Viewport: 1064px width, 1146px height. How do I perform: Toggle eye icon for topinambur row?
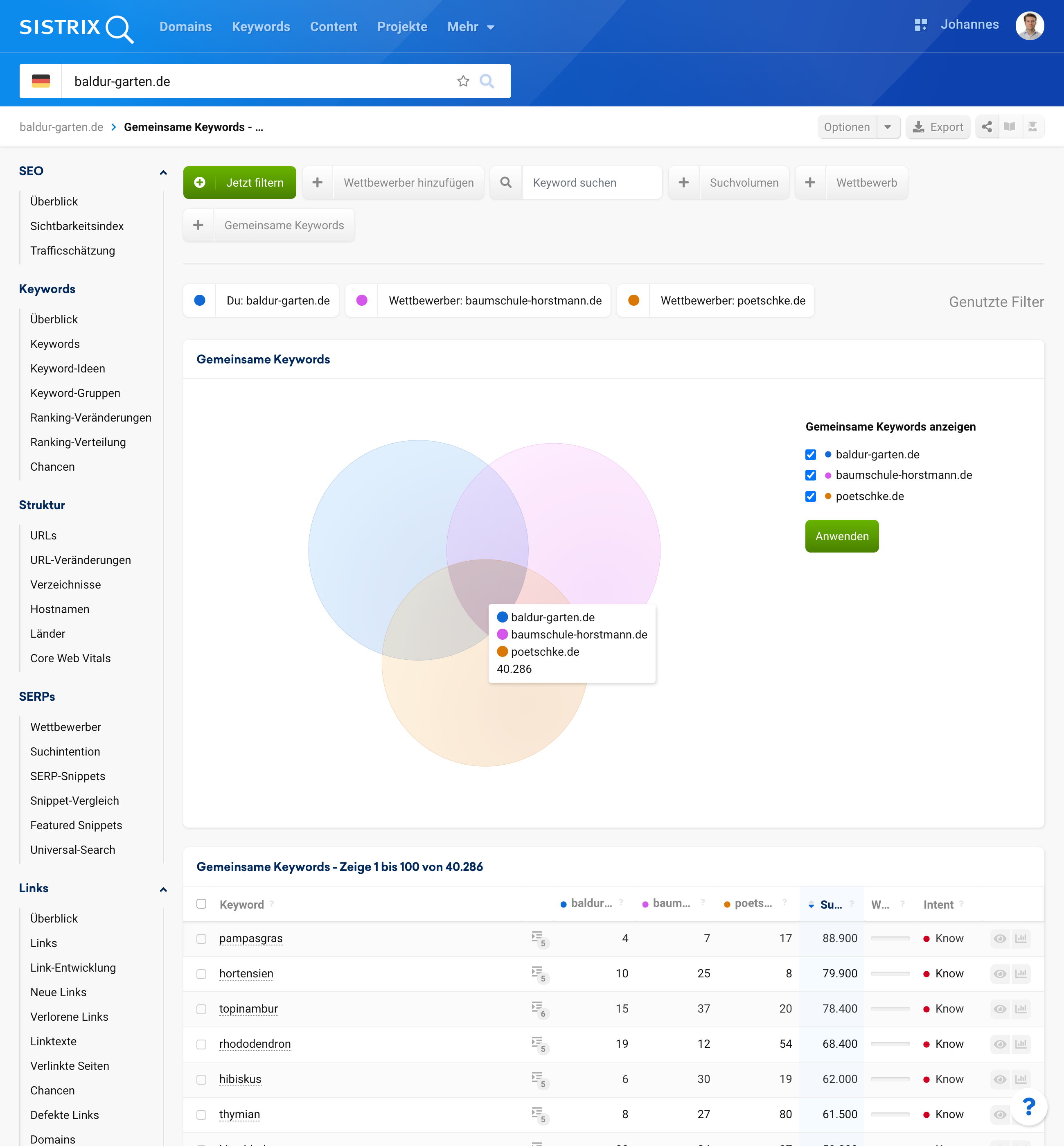point(1000,1008)
